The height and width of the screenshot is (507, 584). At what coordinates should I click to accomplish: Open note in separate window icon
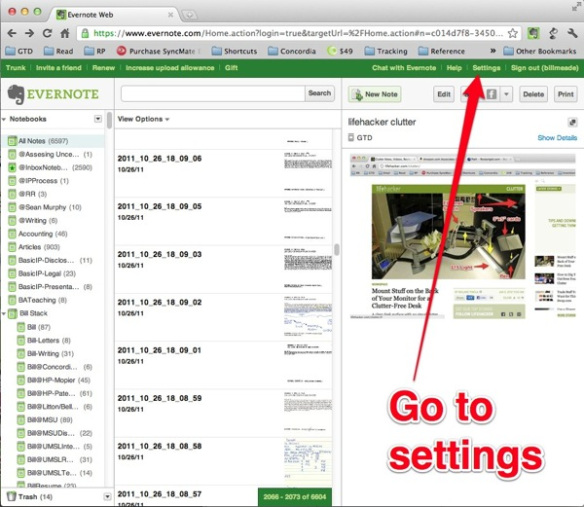click(x=572, y=122)
